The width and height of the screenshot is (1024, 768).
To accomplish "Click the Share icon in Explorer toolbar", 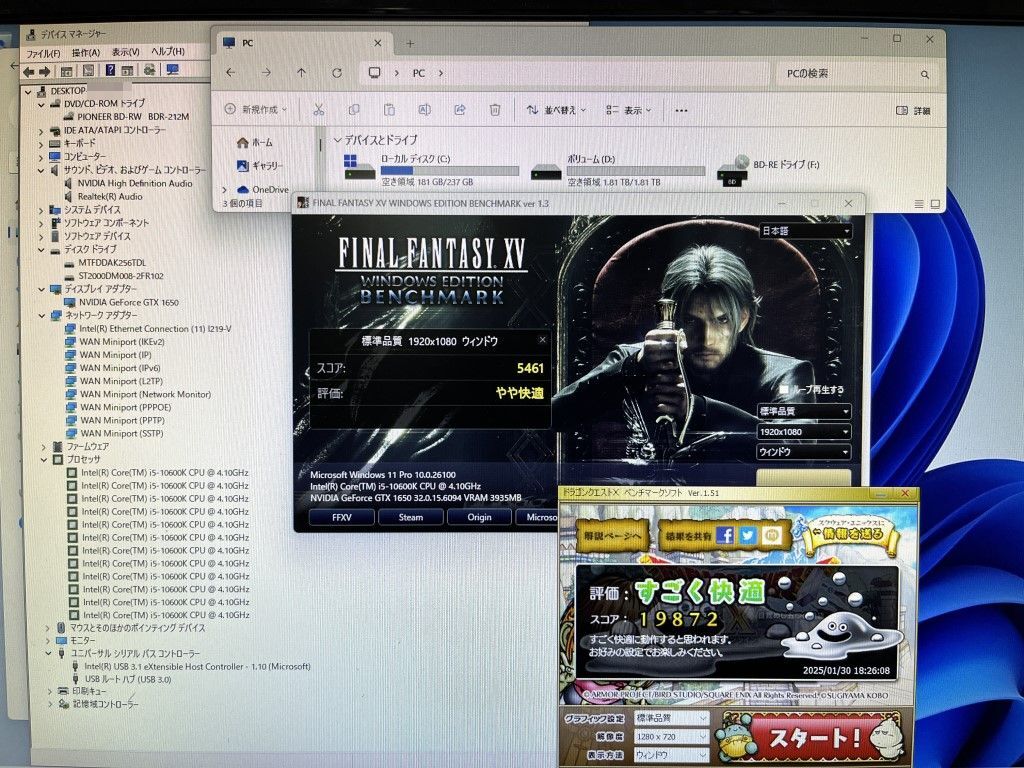I will click(x=460, y=110).
